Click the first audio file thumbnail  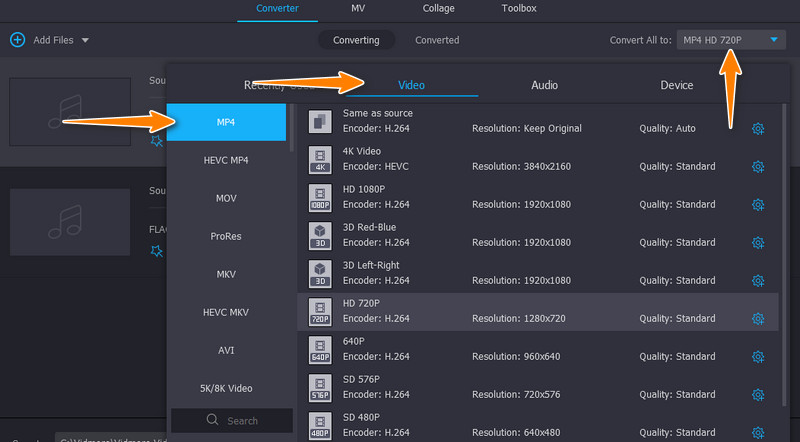pos(70,111)
